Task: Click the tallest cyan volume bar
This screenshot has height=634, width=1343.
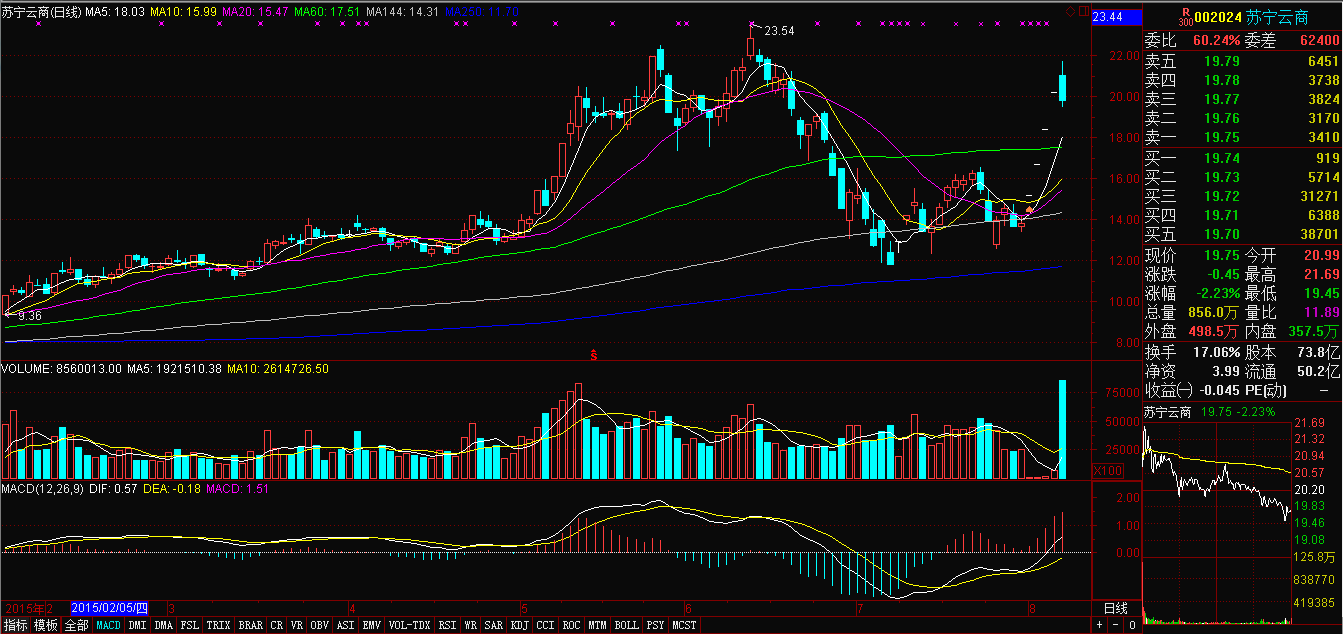Action: coord(1062,429)
